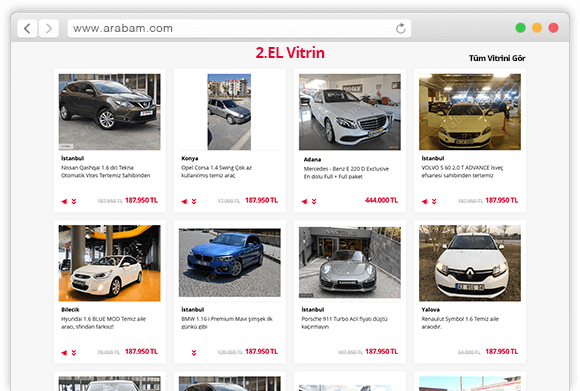Screen dimensions: 580x391
Task: Click the megaphone icon on Volvo S60 card
Action: pyautogui.click(x=424, y=201)
